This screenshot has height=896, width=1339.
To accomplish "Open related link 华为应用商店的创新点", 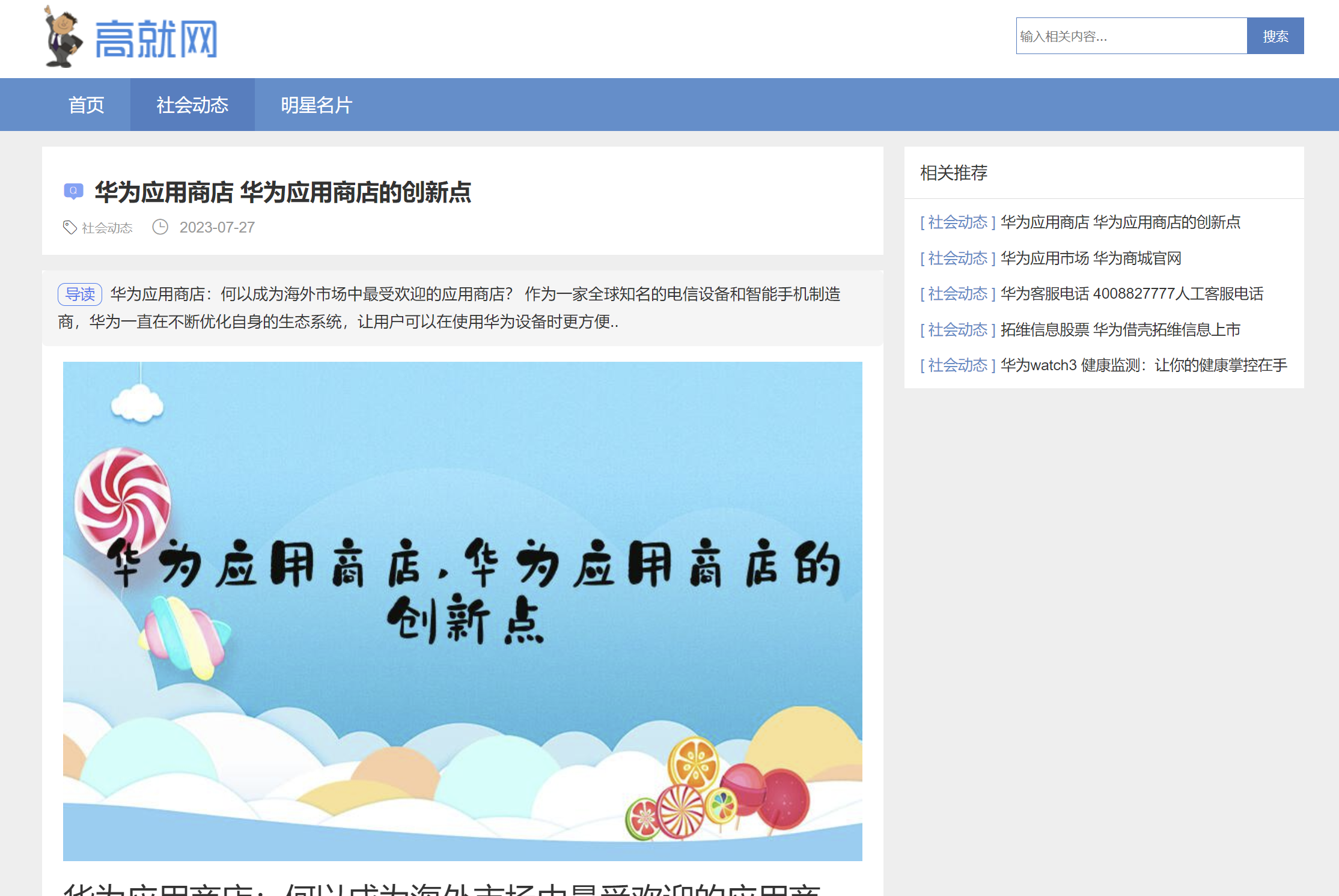I will 1120,222.
